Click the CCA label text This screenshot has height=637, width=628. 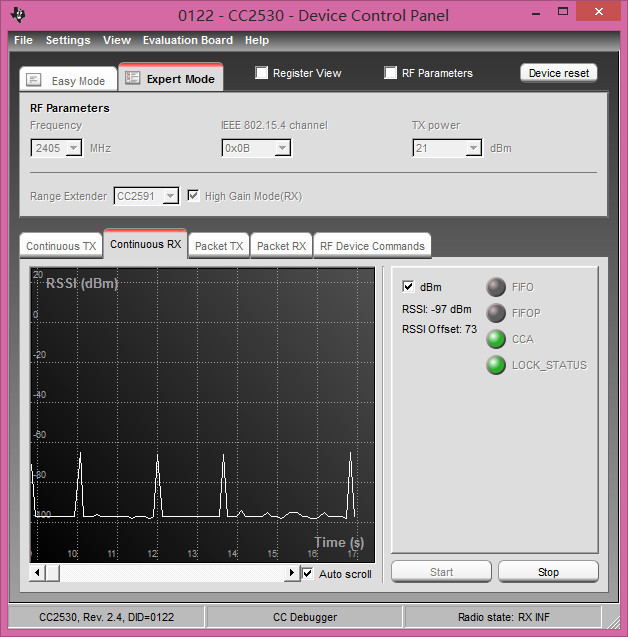coord(522,339)
